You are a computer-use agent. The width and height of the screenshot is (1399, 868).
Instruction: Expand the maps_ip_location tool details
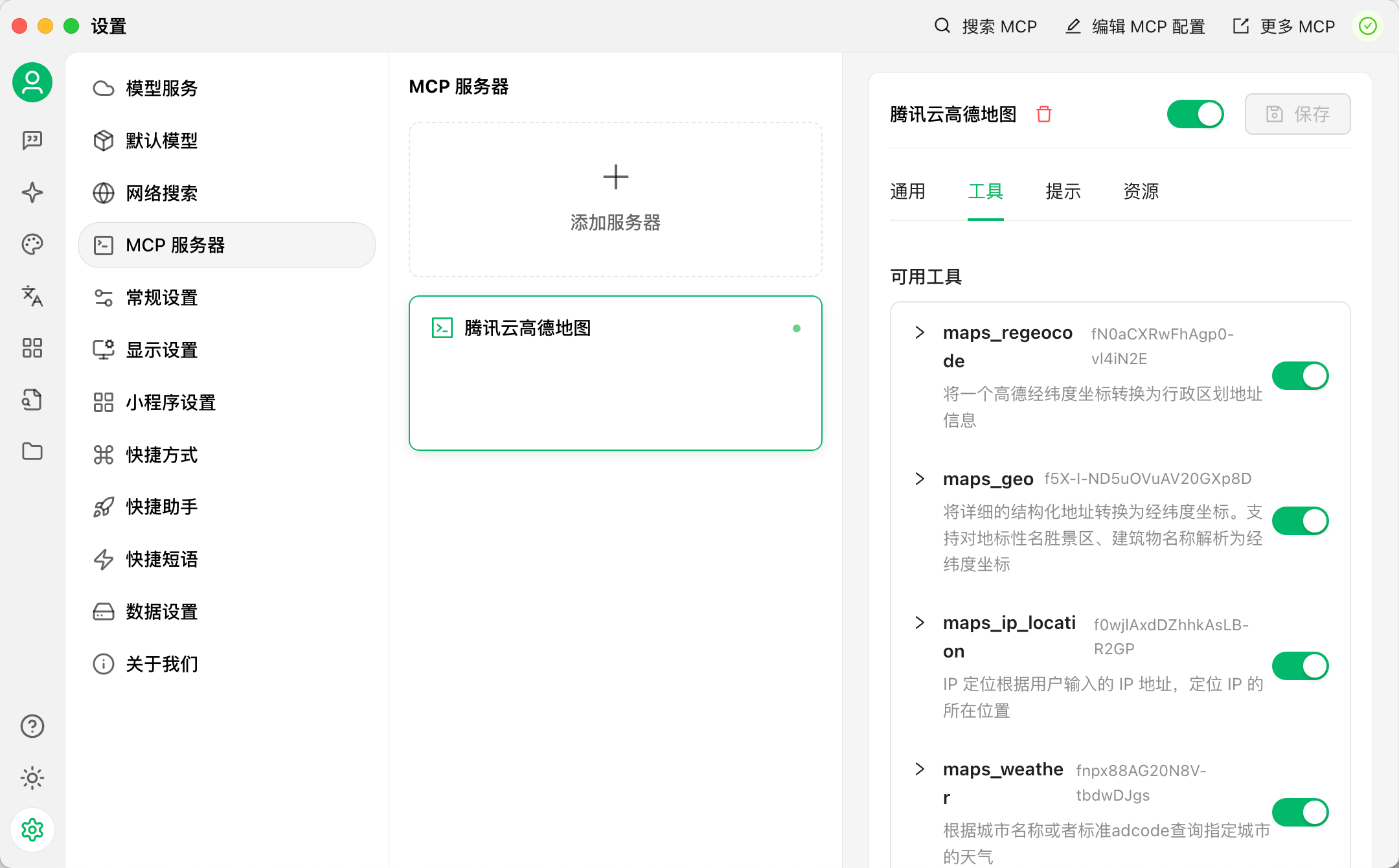(x=920, y=622)
